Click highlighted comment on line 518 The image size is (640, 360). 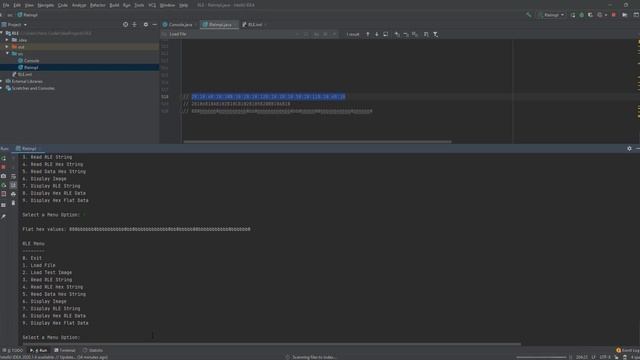click(x=269, y=97)
